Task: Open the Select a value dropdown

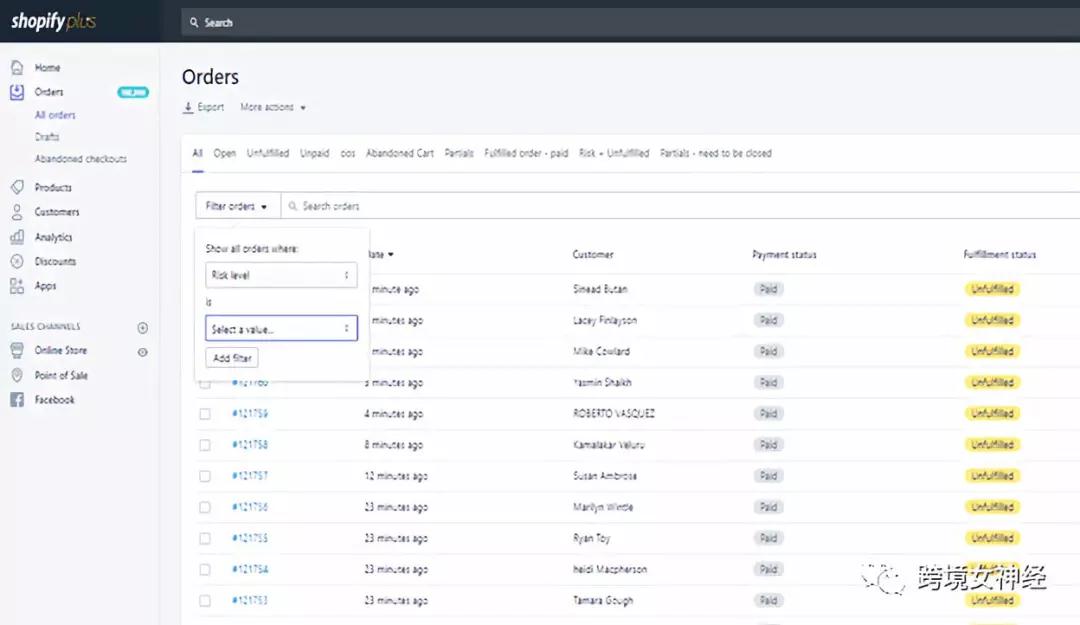Action: [x=281, y=329]
